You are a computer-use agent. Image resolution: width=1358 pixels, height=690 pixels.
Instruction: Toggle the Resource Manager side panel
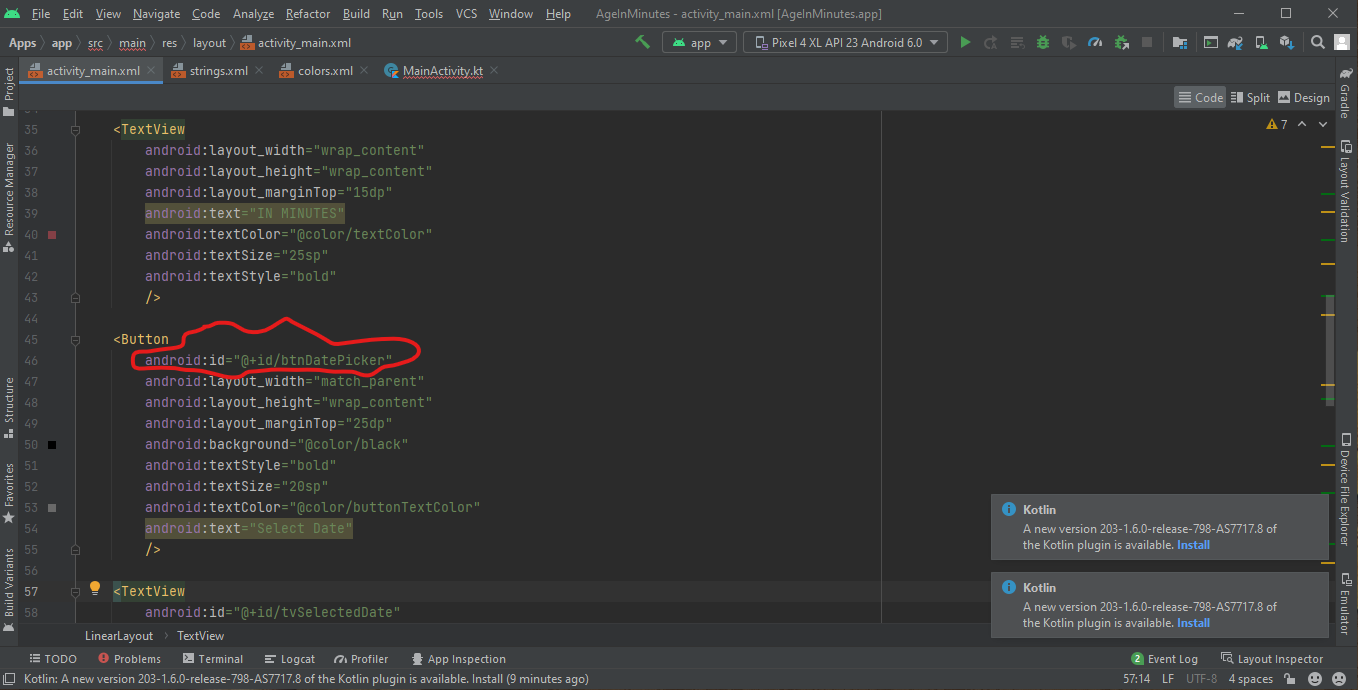coord(9,197)
